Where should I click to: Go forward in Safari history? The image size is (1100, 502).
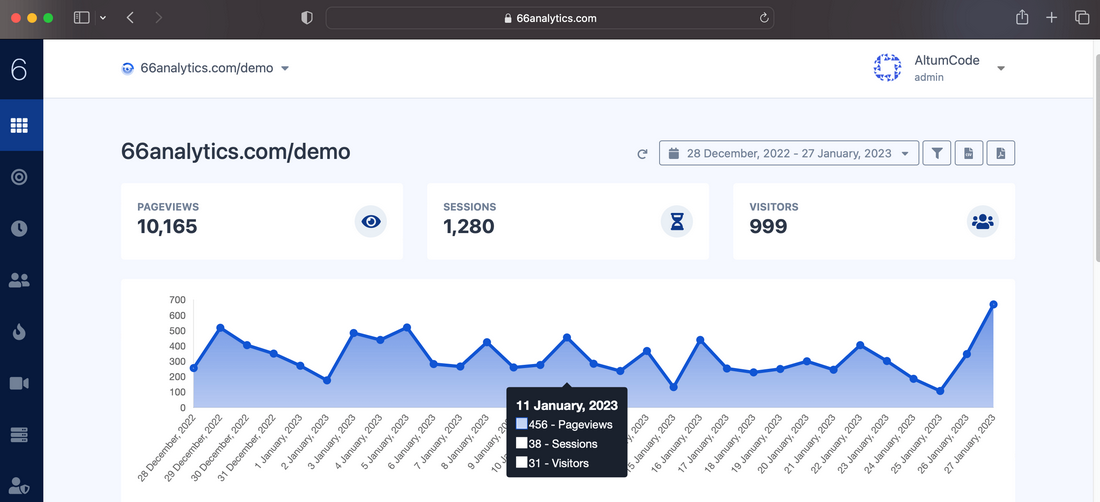pyautogui.click(x=159, y=18)
